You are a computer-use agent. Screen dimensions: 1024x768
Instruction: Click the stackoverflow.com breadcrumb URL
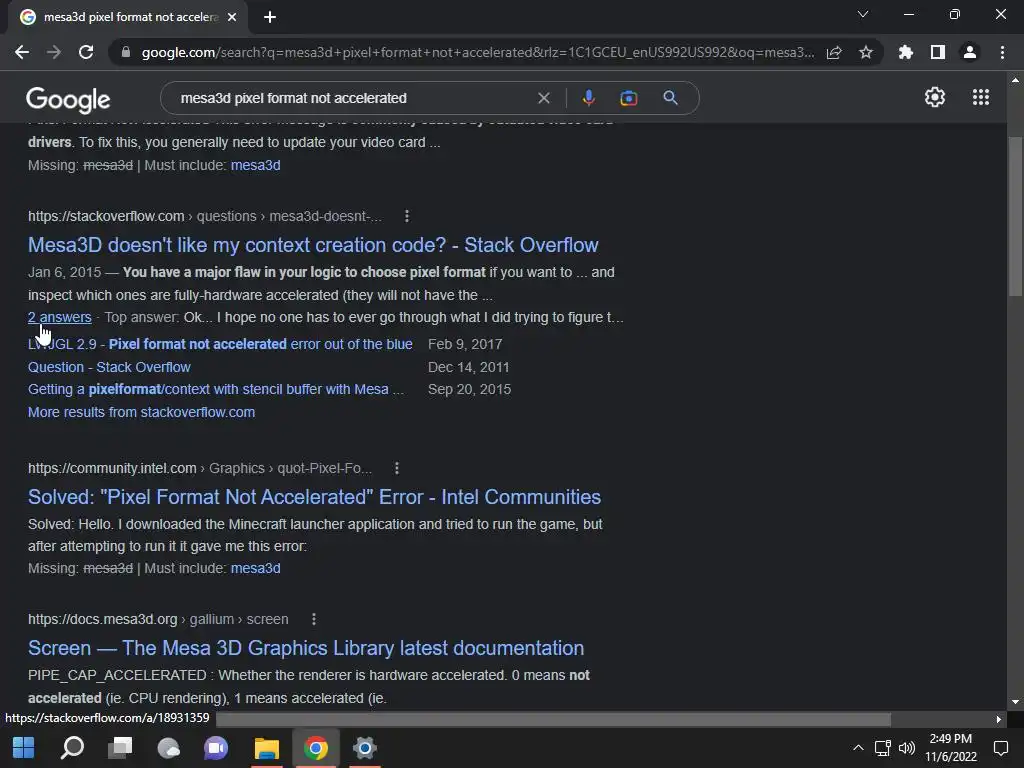[204, 216]
